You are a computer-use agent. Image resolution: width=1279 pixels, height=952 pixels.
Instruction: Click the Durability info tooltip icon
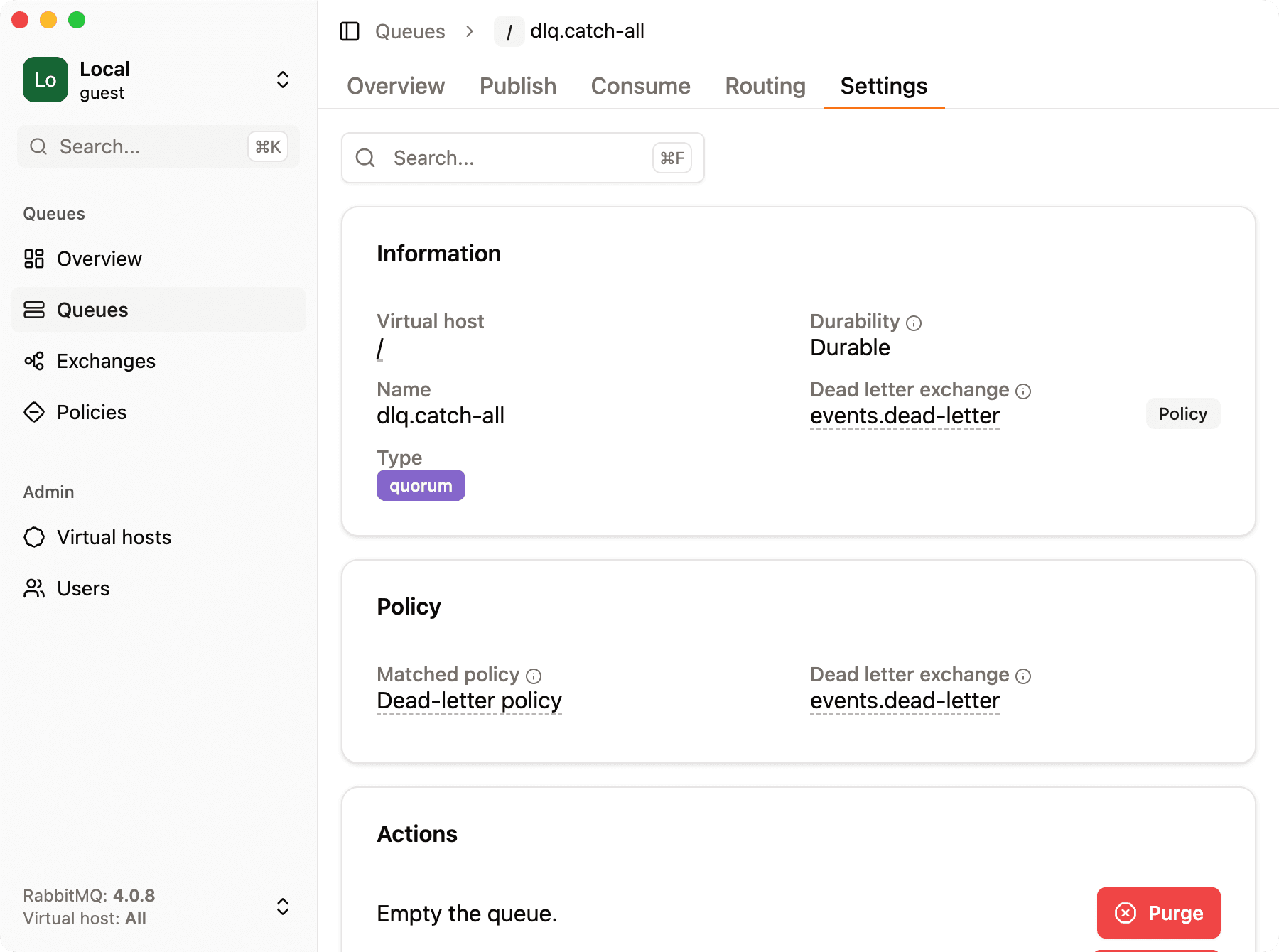tap(914, 323)
